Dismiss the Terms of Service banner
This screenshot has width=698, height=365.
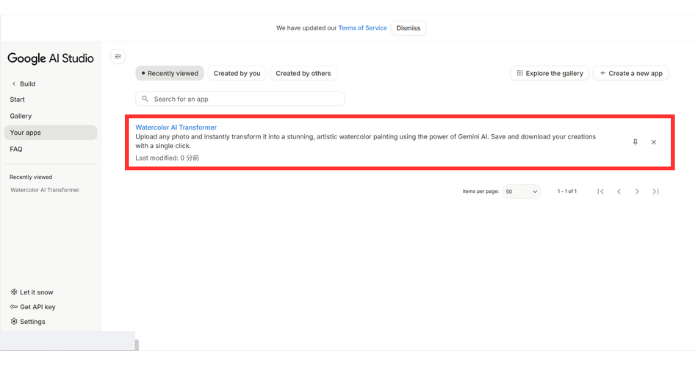(x=408, y=28)
